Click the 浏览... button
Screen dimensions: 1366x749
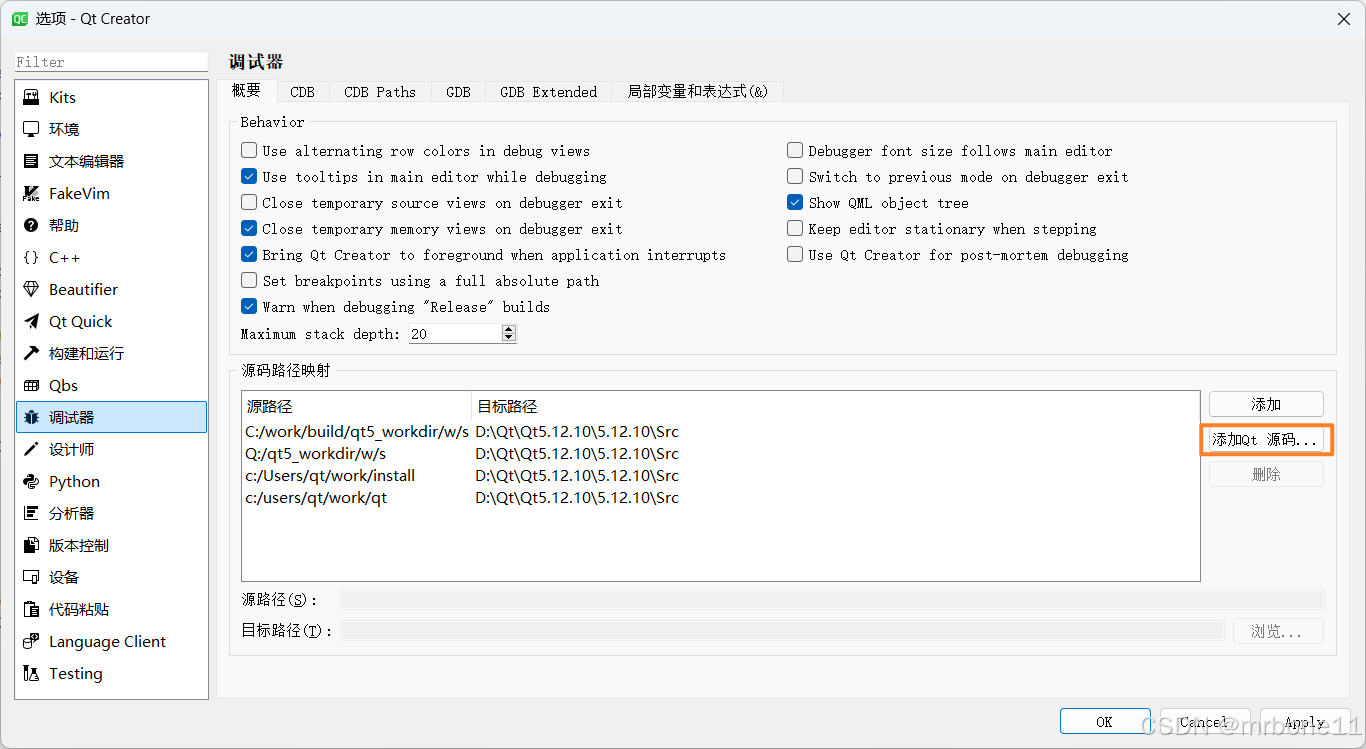click(1277, 631)
